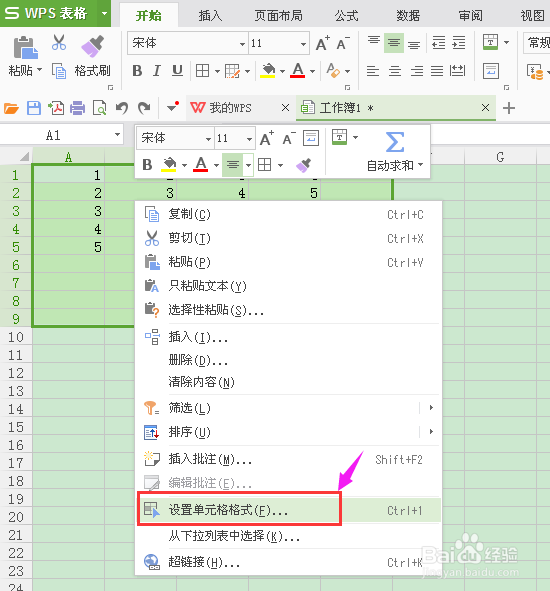Viewport: 550px width, 591px height.
Task: Click the Print icon
Action: point(78,109)
